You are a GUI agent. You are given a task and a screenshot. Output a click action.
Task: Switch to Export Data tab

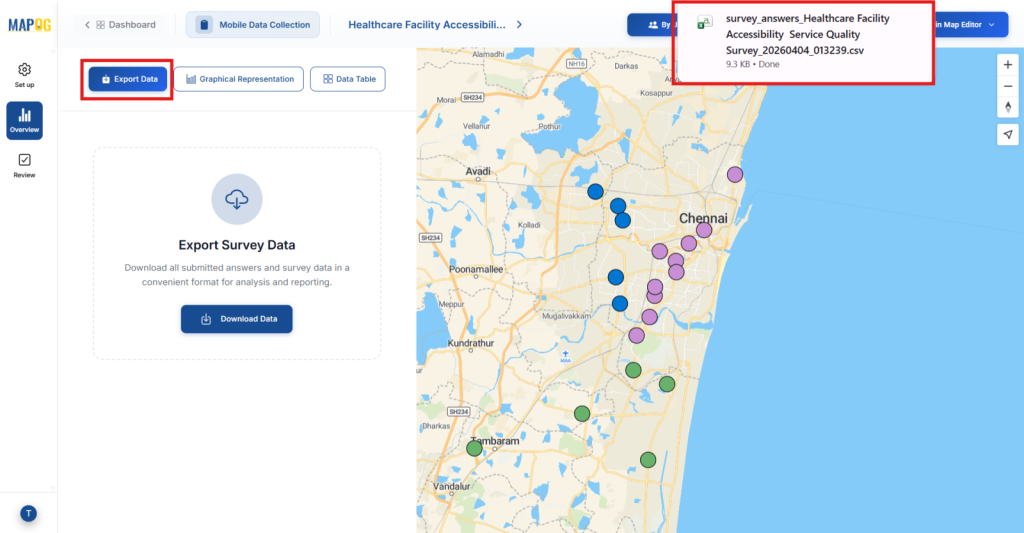pyautogui.click(x=128, y=79)
